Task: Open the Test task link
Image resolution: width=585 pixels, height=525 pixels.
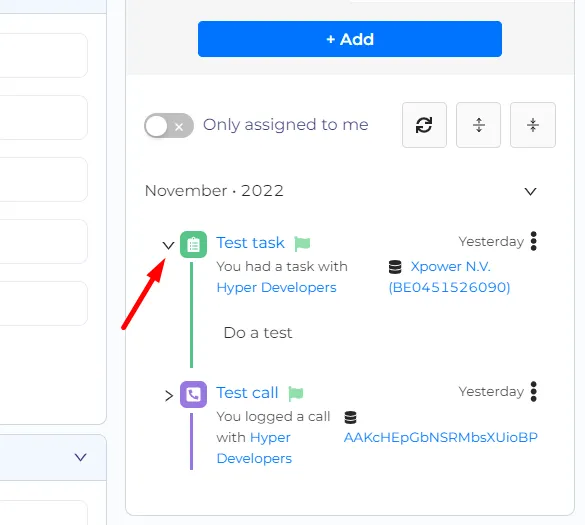Action: pyautogui.click(x=250, y=243)
